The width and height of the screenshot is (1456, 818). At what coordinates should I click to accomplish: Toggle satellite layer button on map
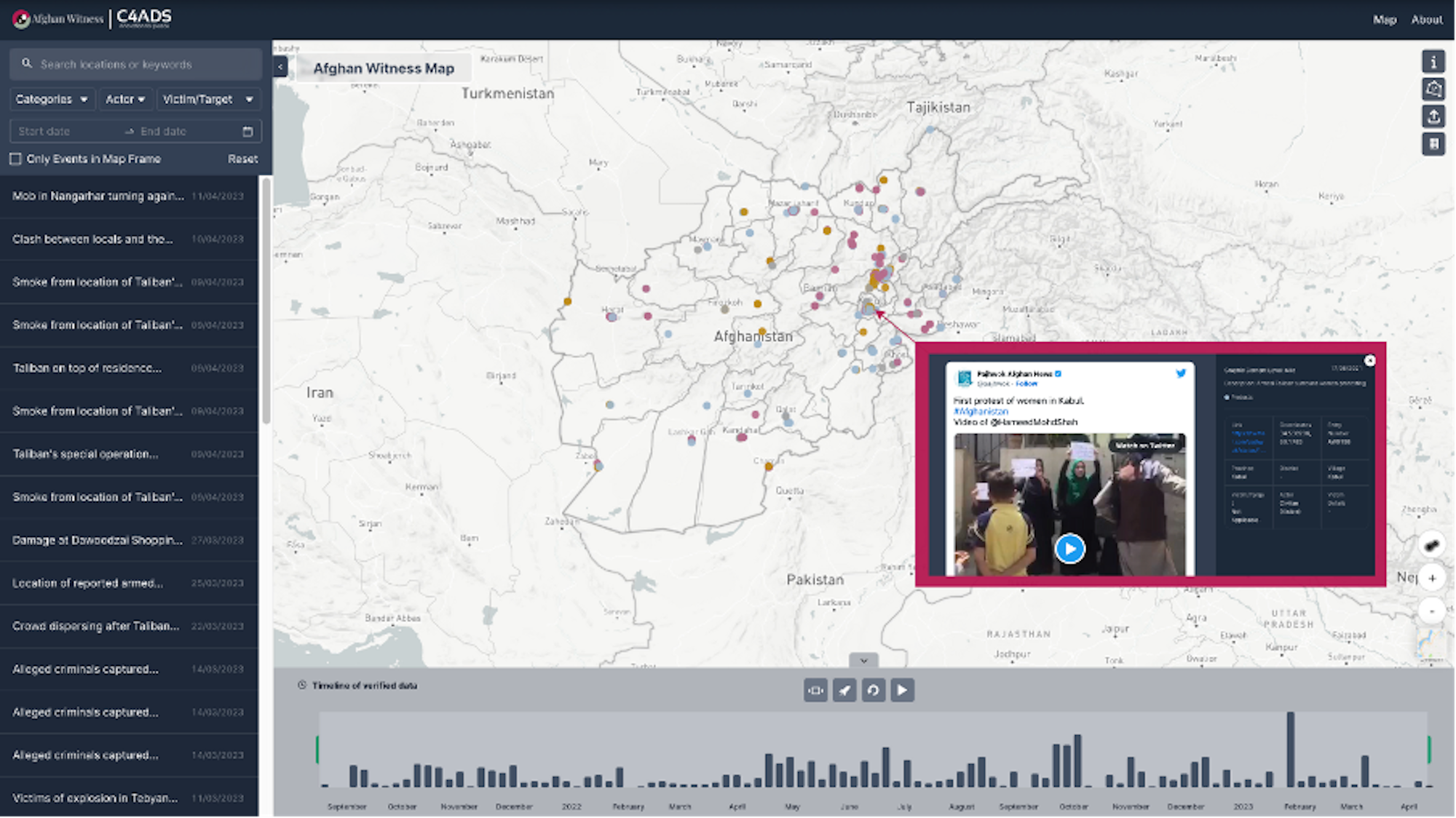[1431, 545]
